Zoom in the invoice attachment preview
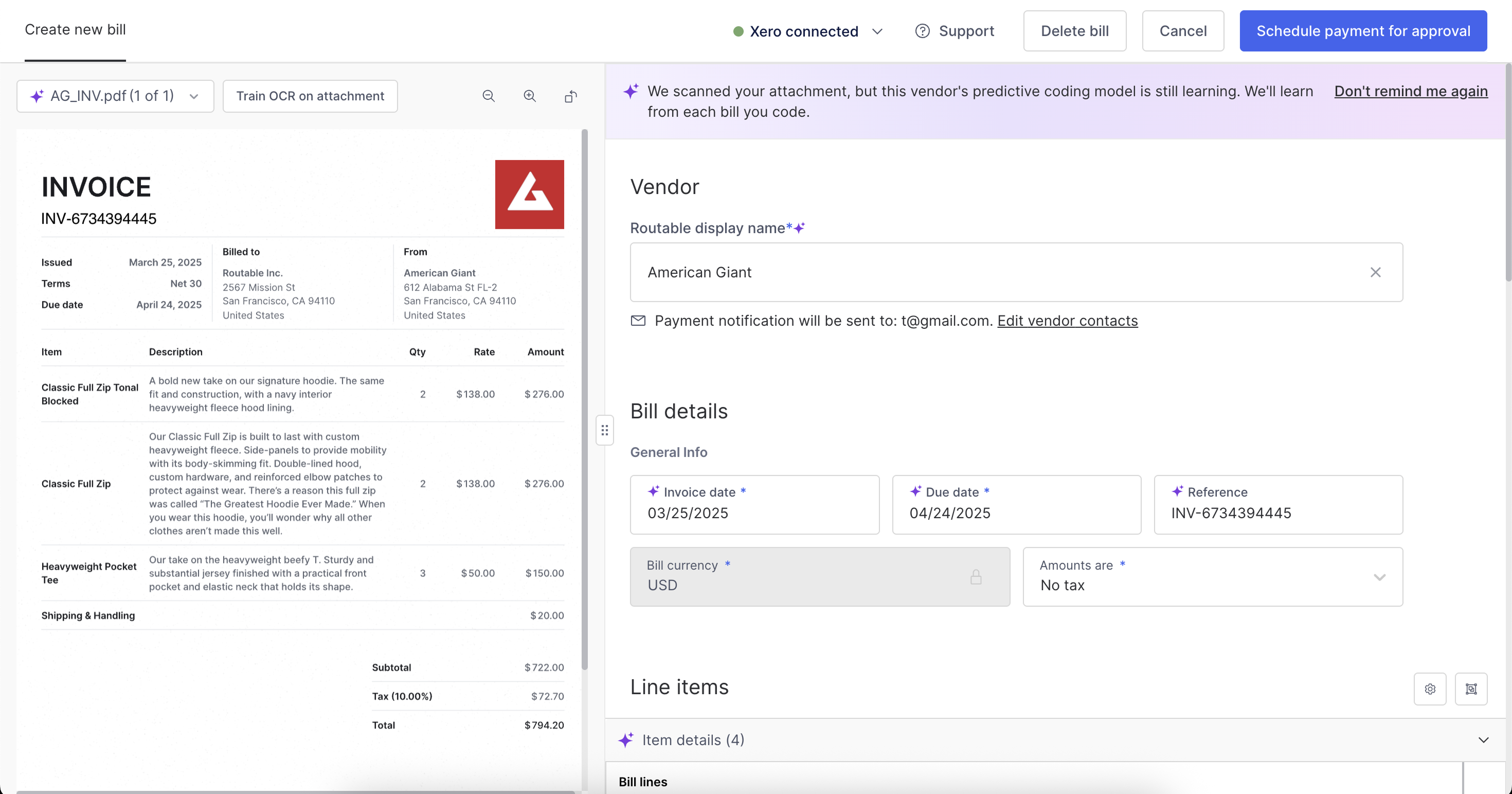Image resolution: width=1512 pixels, height=794 pixels. pos(529,96)
